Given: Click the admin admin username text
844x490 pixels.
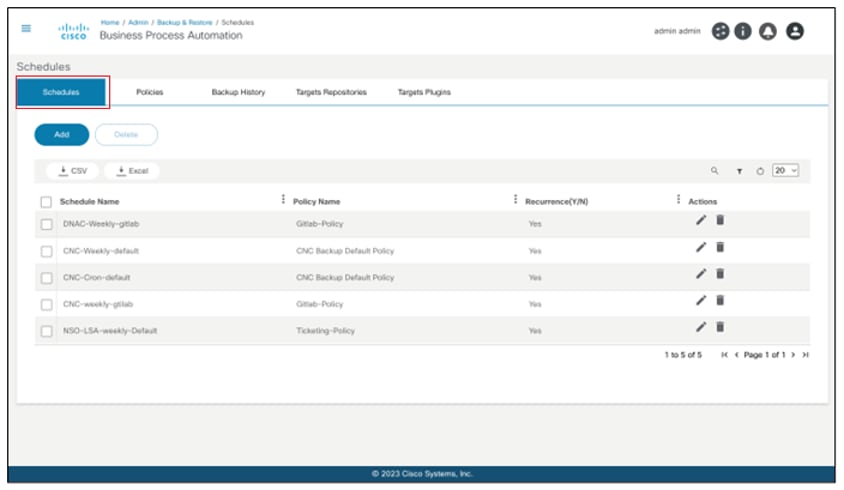Looking at the screenshot, I should (677, 31).
